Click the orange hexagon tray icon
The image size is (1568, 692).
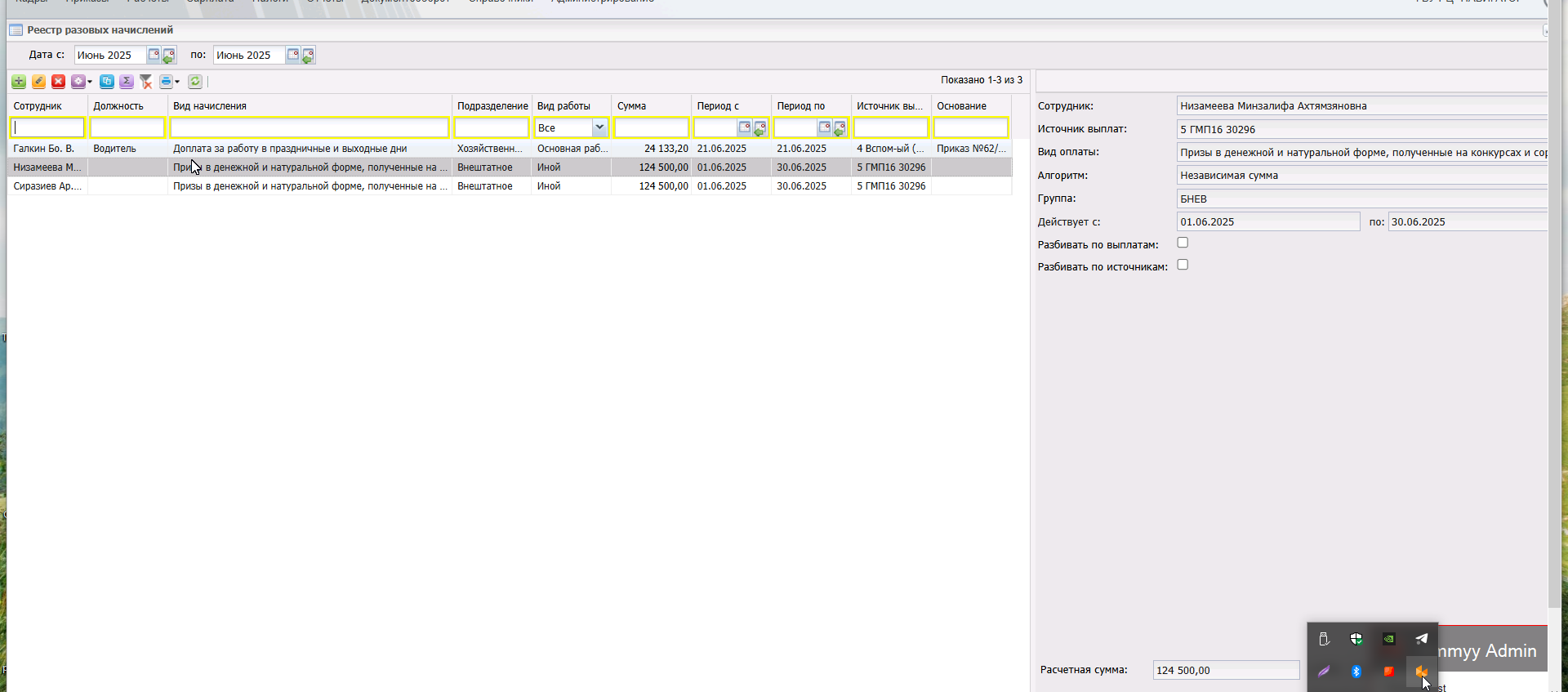pos(1422,672)
